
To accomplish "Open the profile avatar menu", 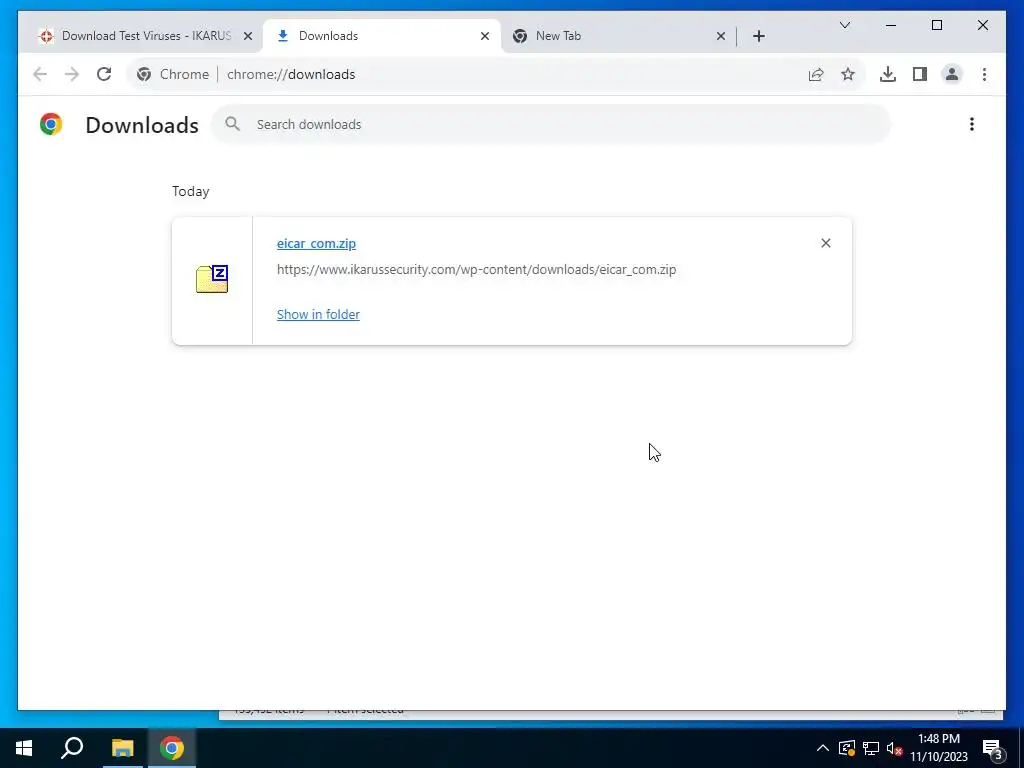I will pyautogui.click(x=952, y=74).
